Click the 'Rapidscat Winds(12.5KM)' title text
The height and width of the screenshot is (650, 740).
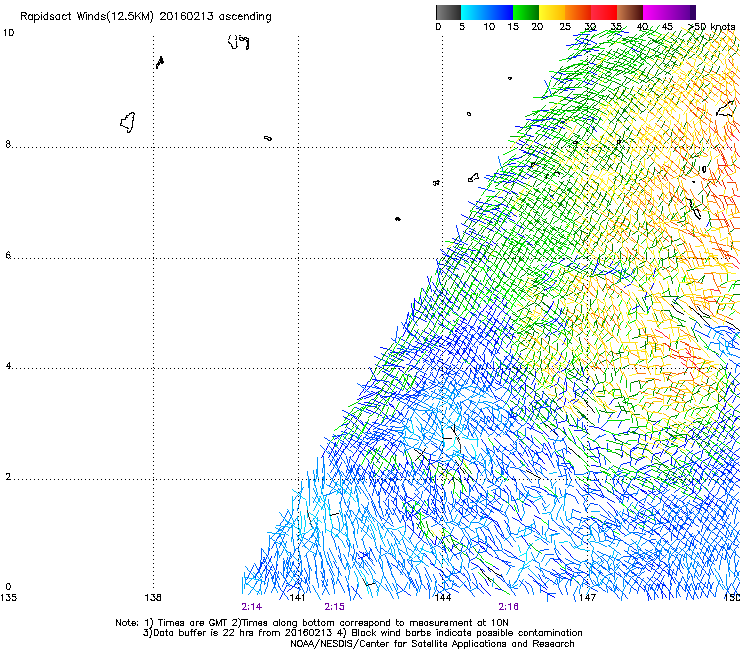coord(87,17)
